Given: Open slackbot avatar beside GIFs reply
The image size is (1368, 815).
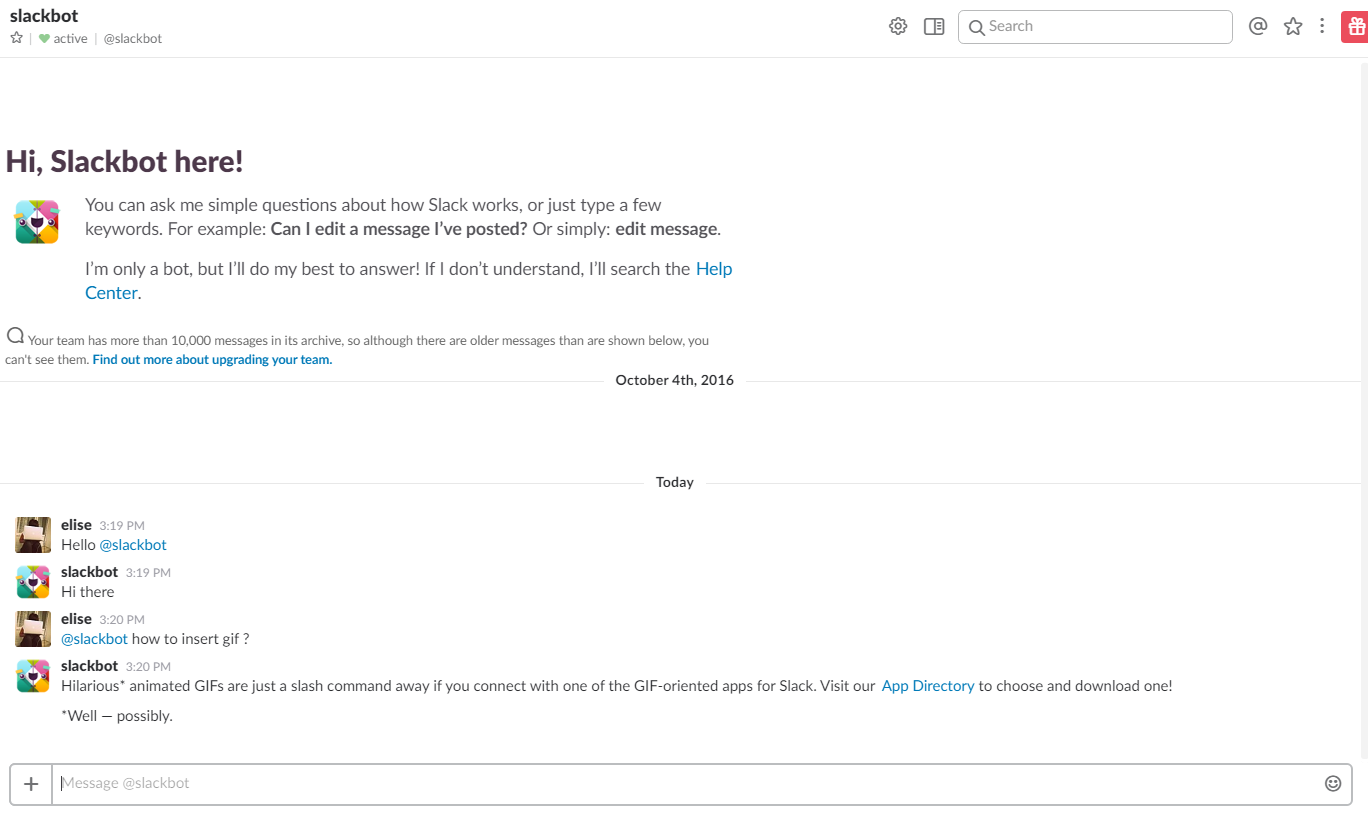Looking at the screenshot, I should (x=33, y=676).
